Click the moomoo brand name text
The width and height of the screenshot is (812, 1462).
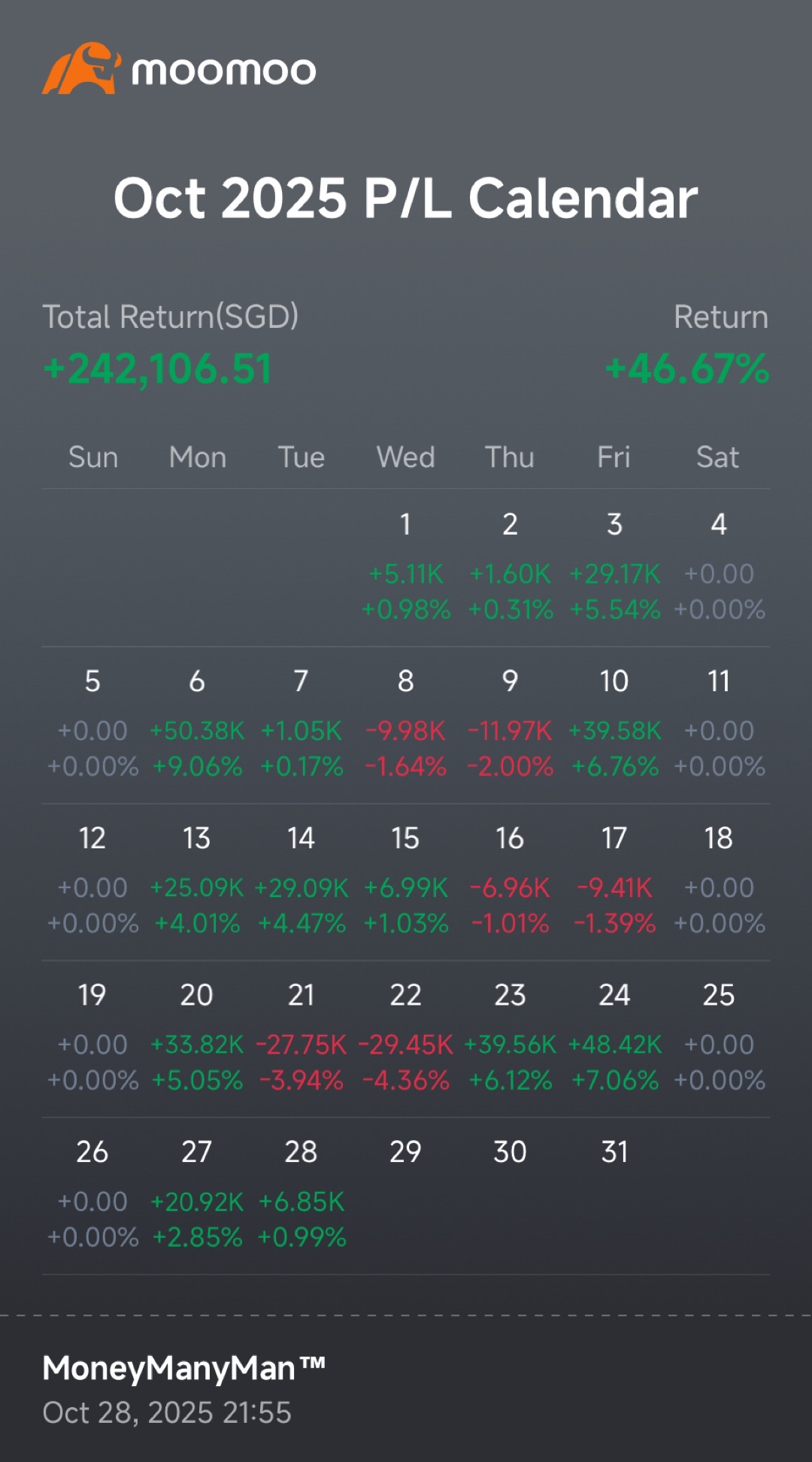pos(223,71)
